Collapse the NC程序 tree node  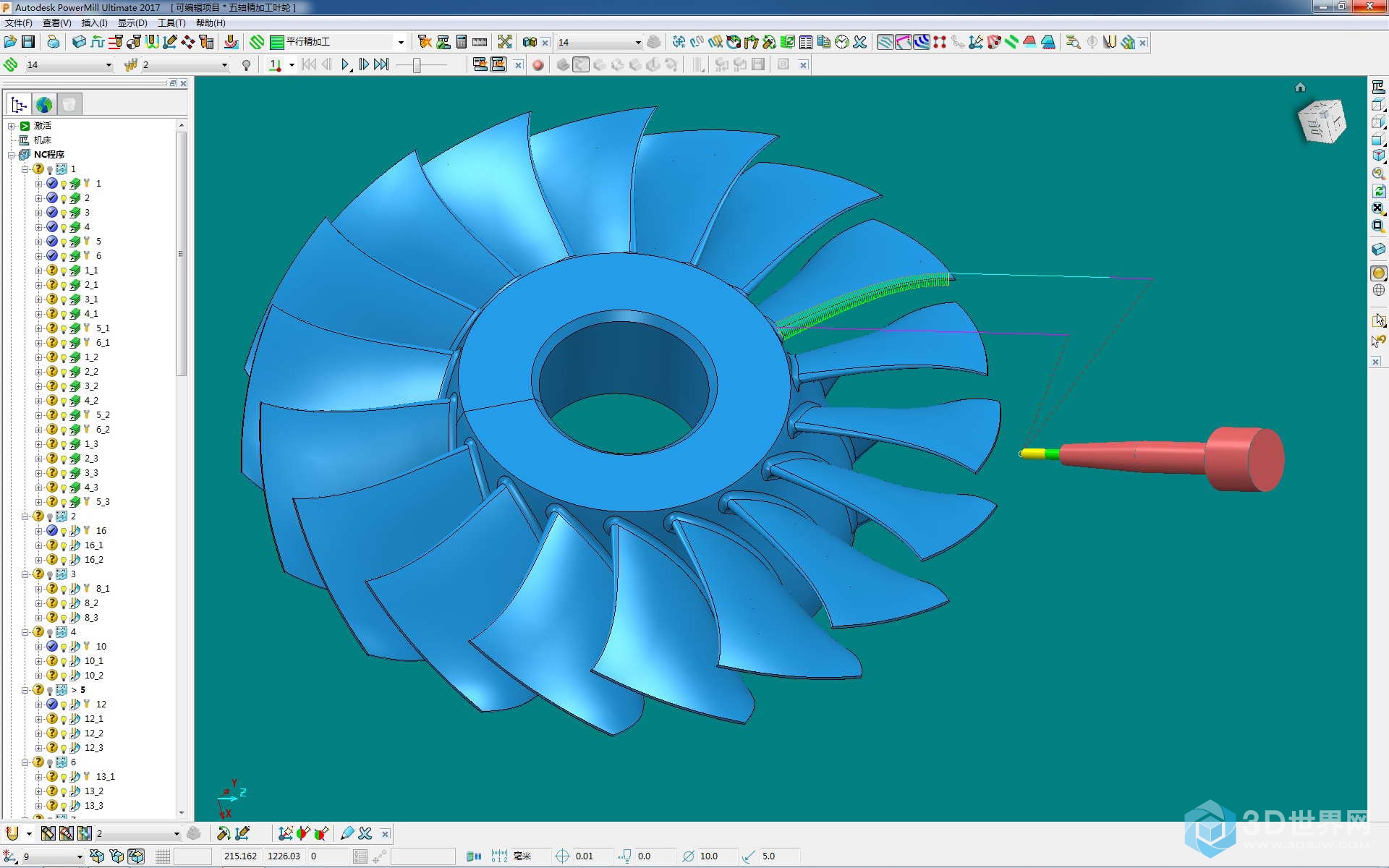(12, 155)
